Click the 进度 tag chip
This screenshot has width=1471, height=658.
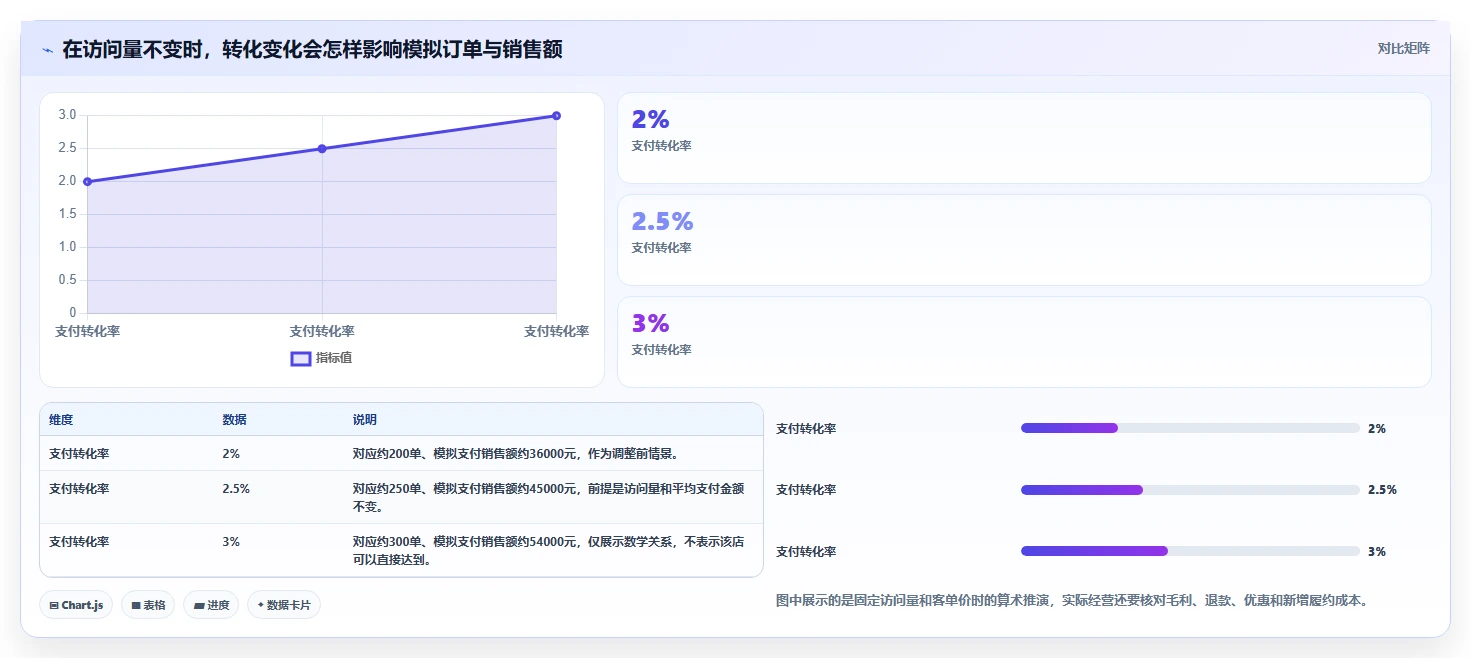click(211, 605)
